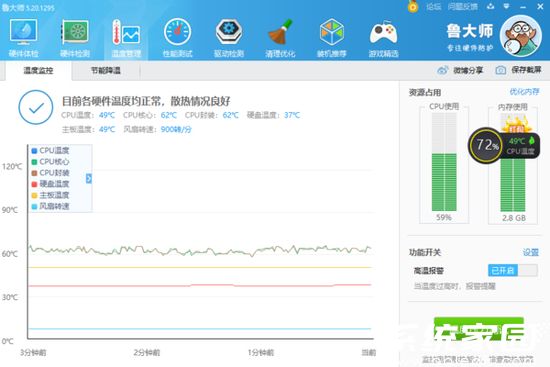The height and width of the screenshot is (367, 550).
Task: Open the title bar dropdown menu arrow
Action: click(506, 6)
